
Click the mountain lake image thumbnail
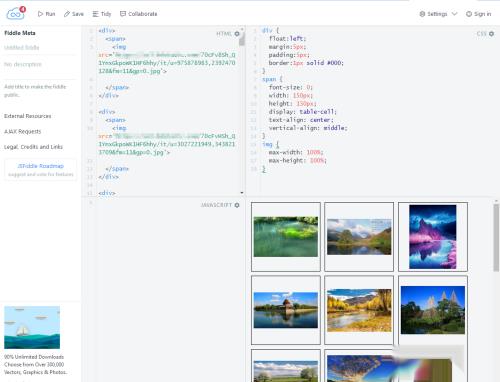tap(359, 237)
